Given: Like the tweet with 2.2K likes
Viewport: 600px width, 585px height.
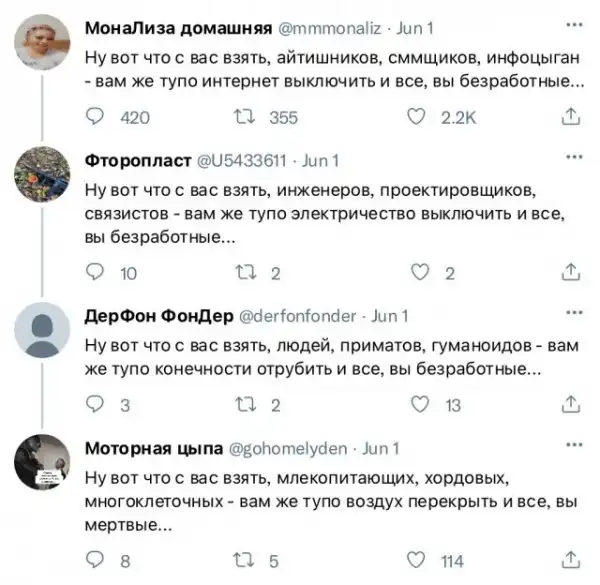Looking at the screenshot, I should click(x=421, y=118).
